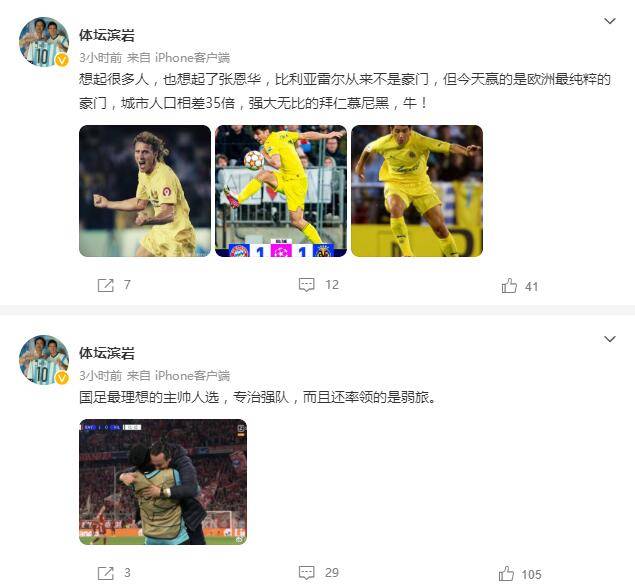Click the repost icon on the first post

coord(105,285)
